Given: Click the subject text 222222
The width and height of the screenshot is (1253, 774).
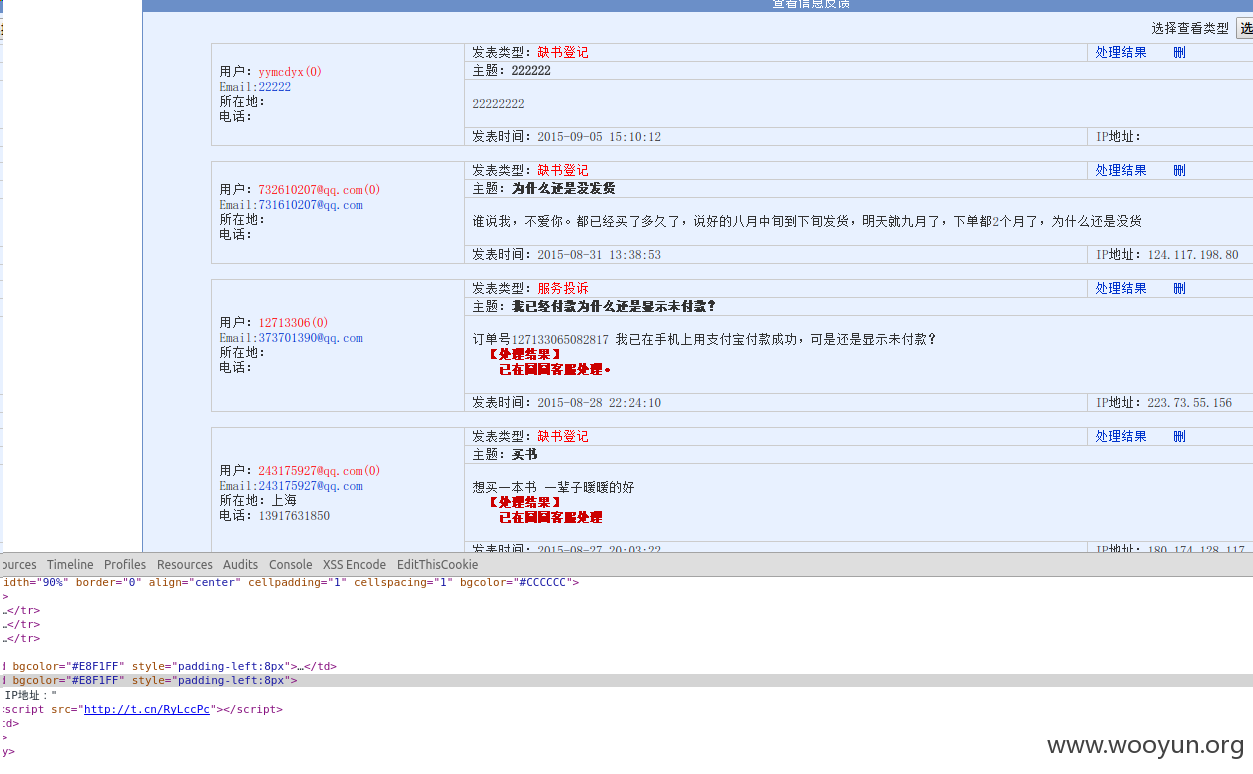Looking at the screenshot, I should tap(531, 71).
